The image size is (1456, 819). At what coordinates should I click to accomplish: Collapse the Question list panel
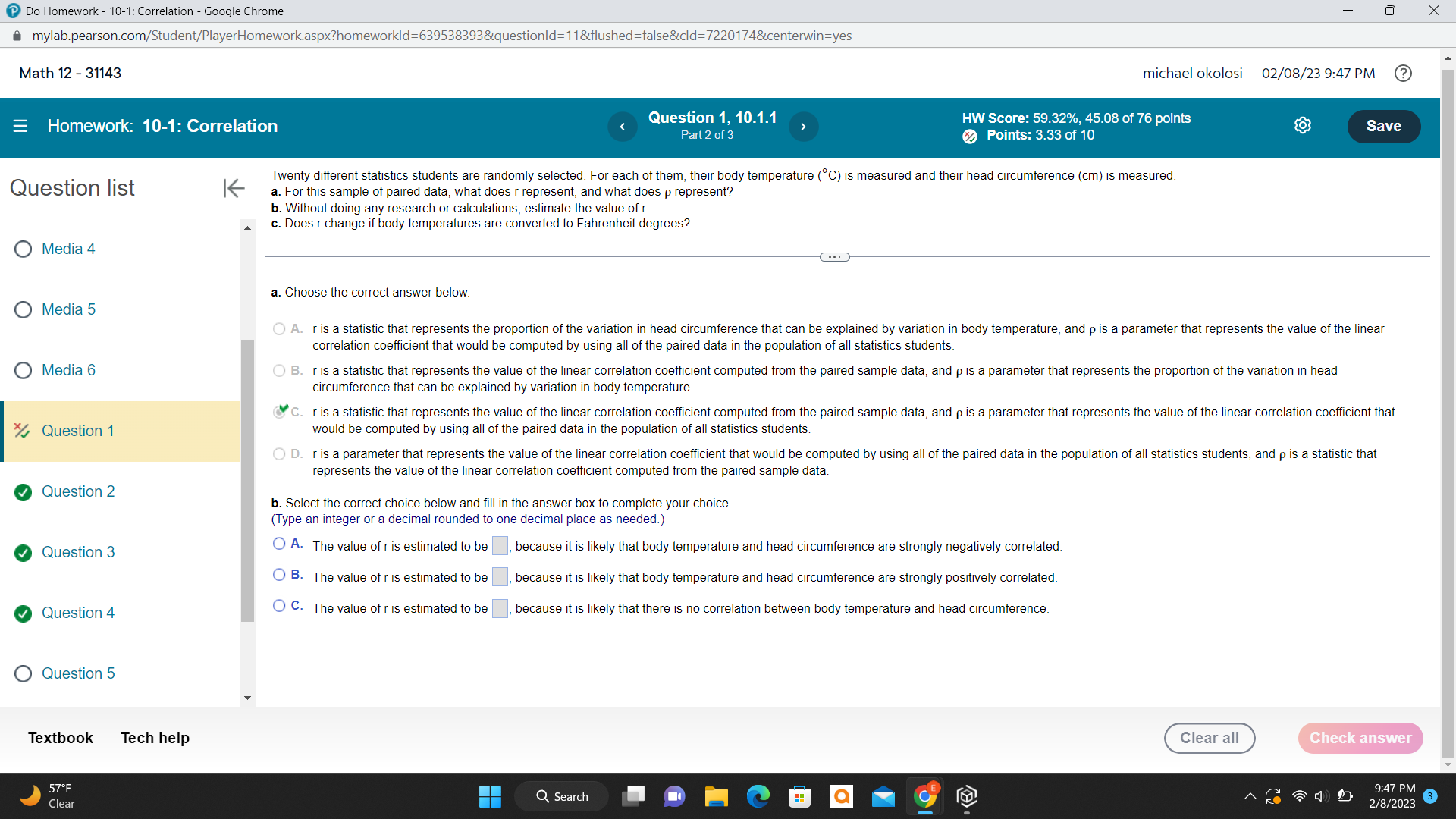coord(234,188)
